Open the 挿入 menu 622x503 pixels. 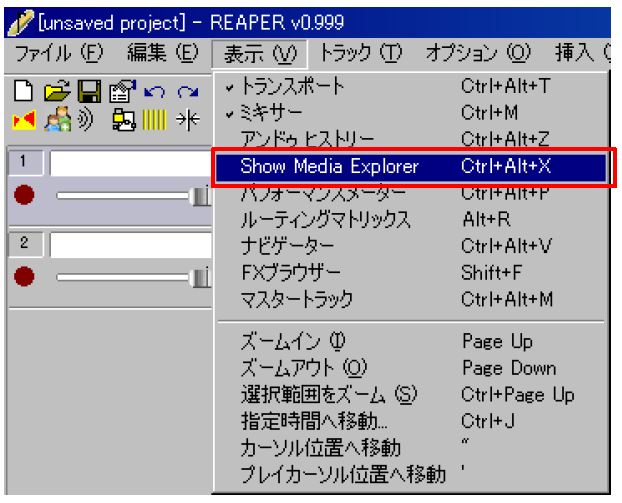(582, 53)
